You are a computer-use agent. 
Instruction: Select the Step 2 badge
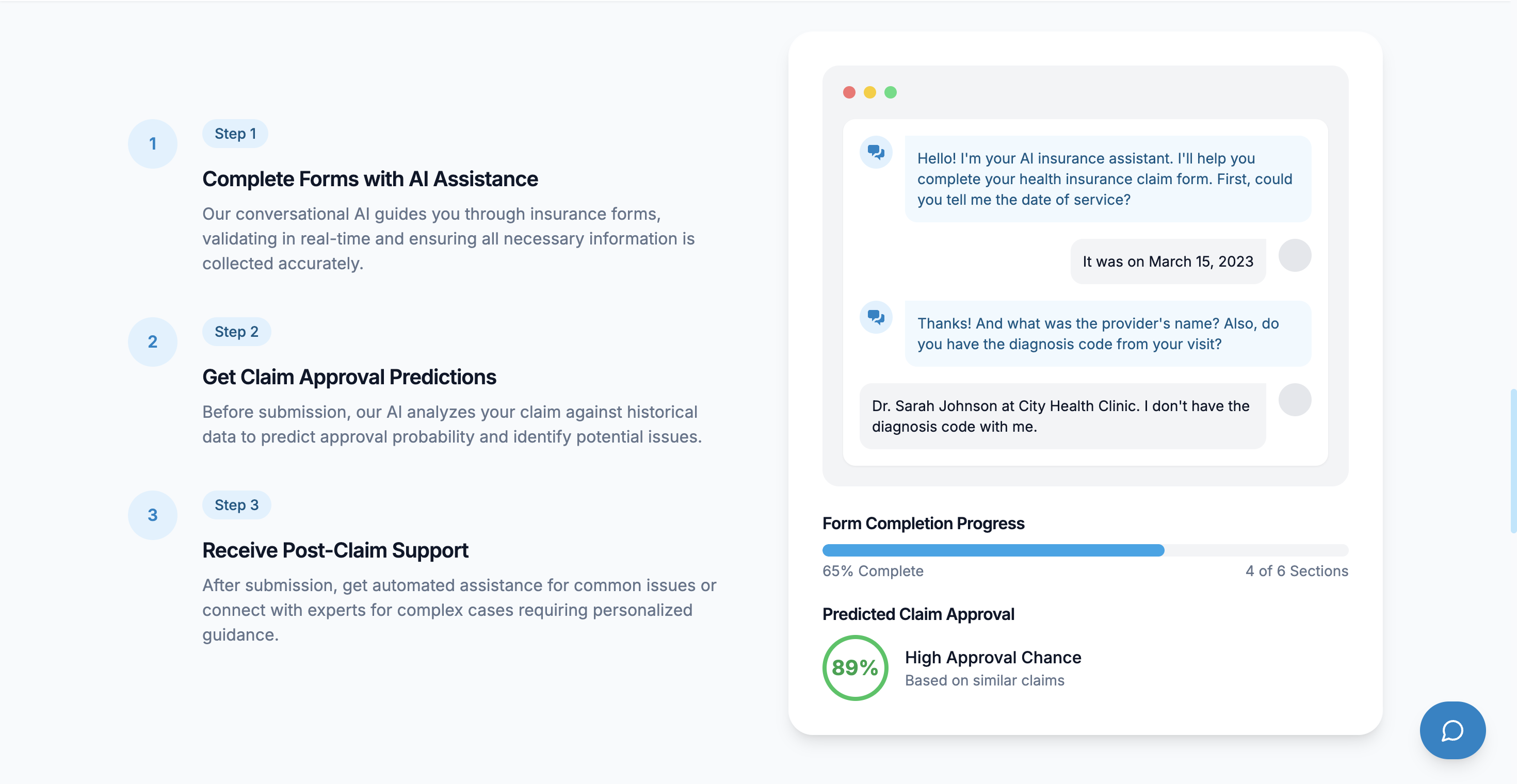pos(236,332)
